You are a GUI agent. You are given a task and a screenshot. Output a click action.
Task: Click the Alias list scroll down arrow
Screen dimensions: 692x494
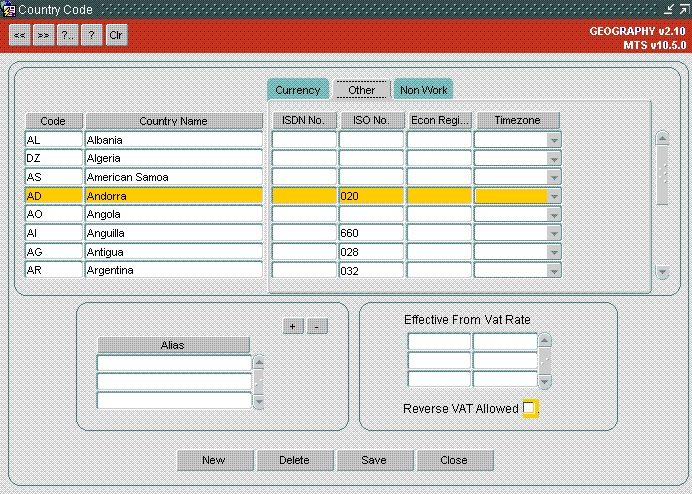pos(259,402)
